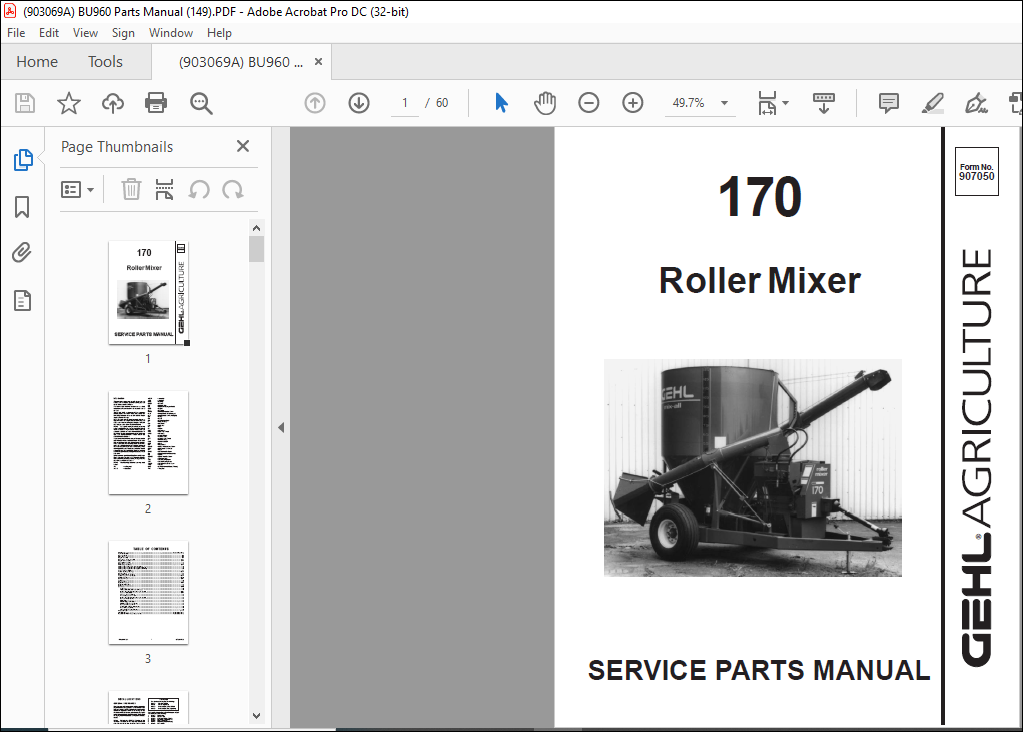Go to previous page arrow
The width and height of the screenshot is (1023, 732).
point(315,103)
